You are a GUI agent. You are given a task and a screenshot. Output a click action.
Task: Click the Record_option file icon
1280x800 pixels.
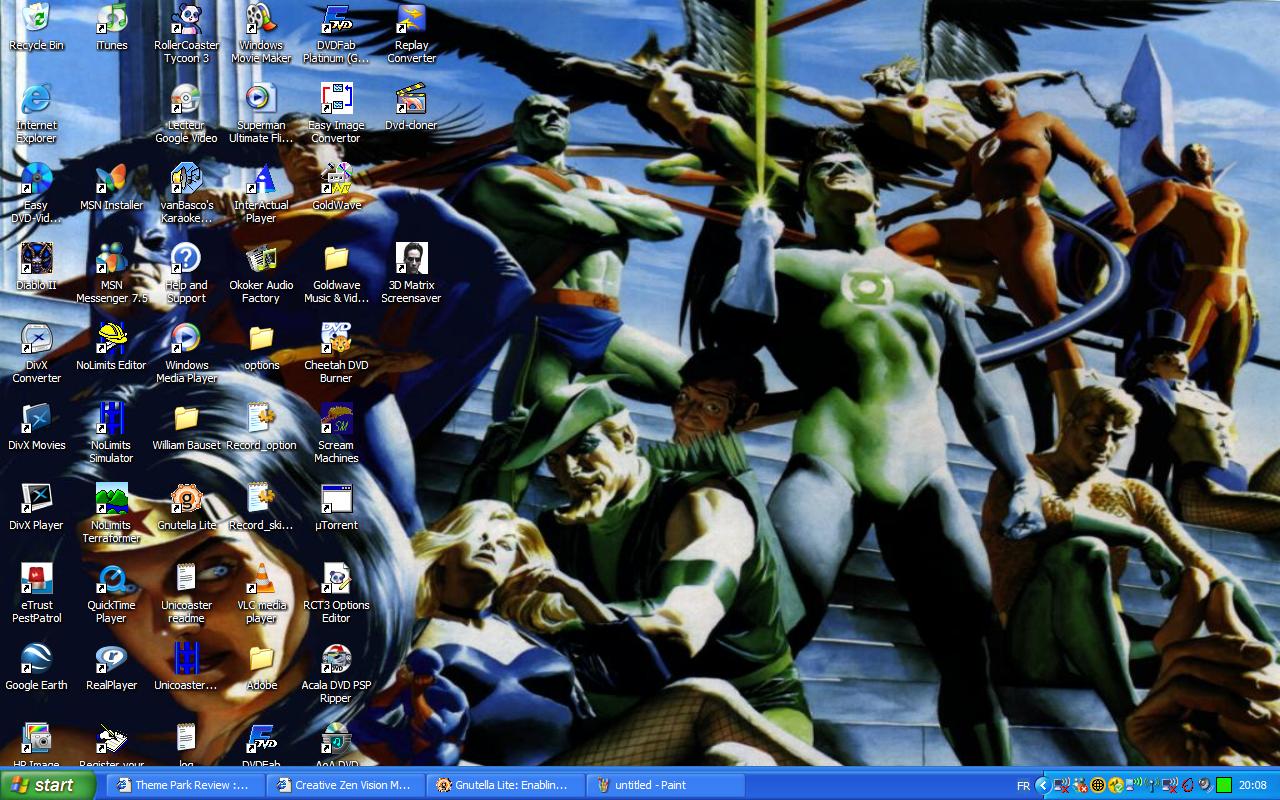tap(261, 427)
